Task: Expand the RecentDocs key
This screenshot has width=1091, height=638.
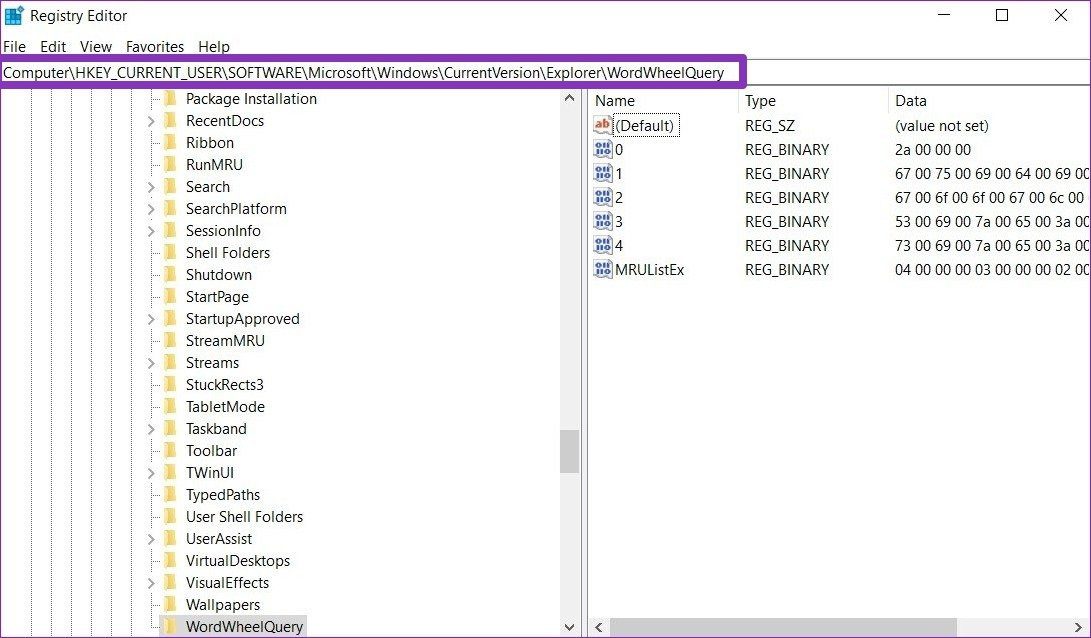Action: point(151,121)
